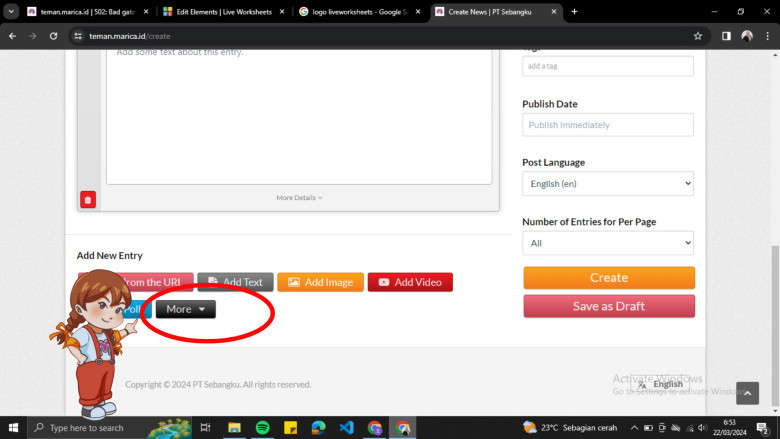The width and height of the screenshot is (780, 439).
Task: Switch to the Edit Elements Live Worksheets tab
Action: tap(222, 11)
